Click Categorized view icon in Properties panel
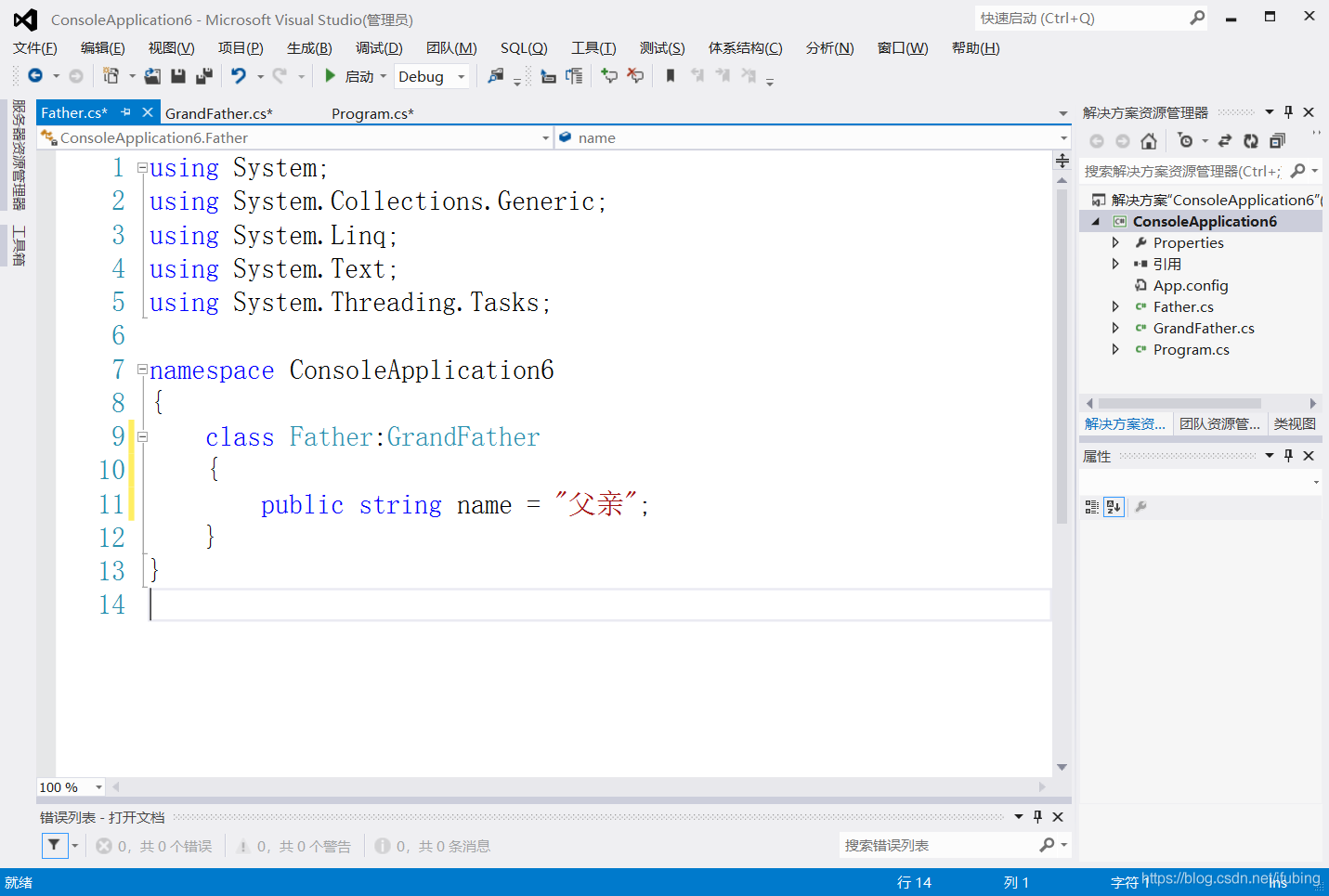The image size is (1329, 896). 1092,507
